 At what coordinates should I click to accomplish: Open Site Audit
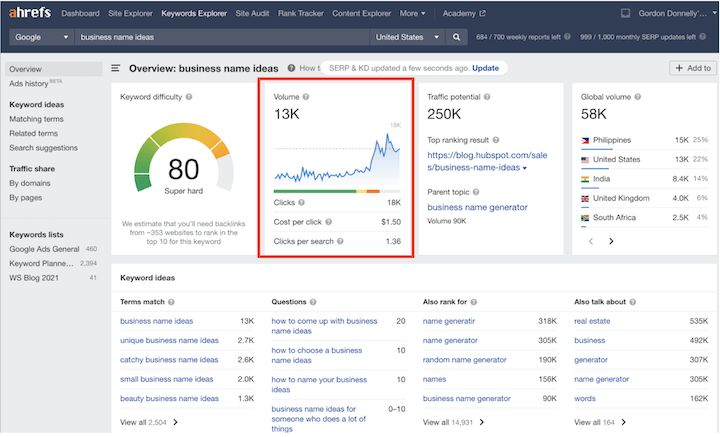click(252, 13)
